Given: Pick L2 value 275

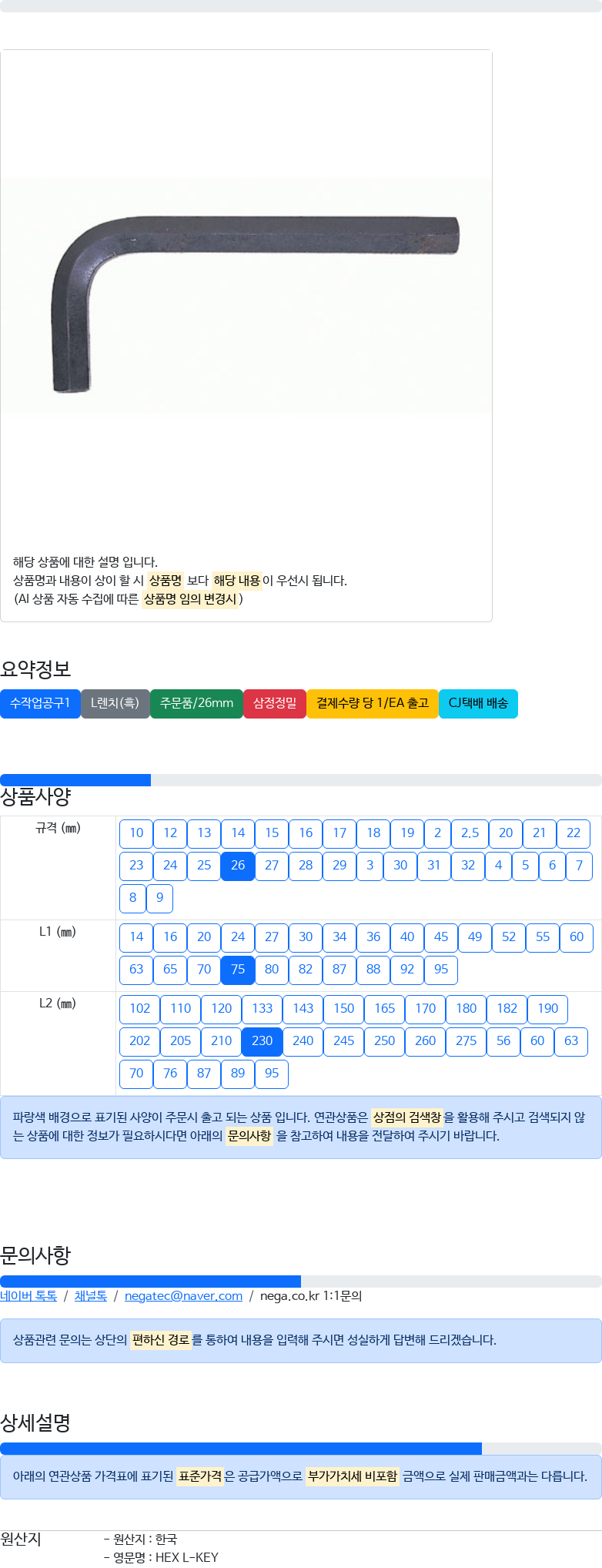Looking at the screenshot, I should click(466, 1041).
